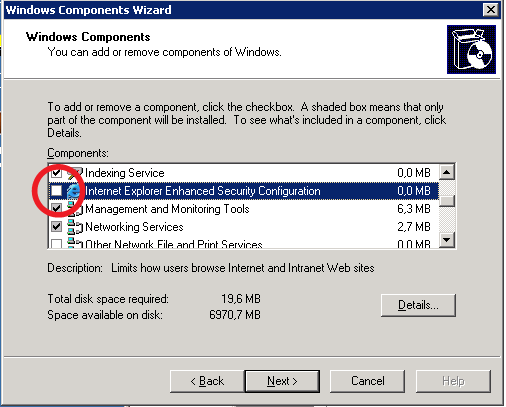Click the components list scrollbar thumb

tap(447, 201)
